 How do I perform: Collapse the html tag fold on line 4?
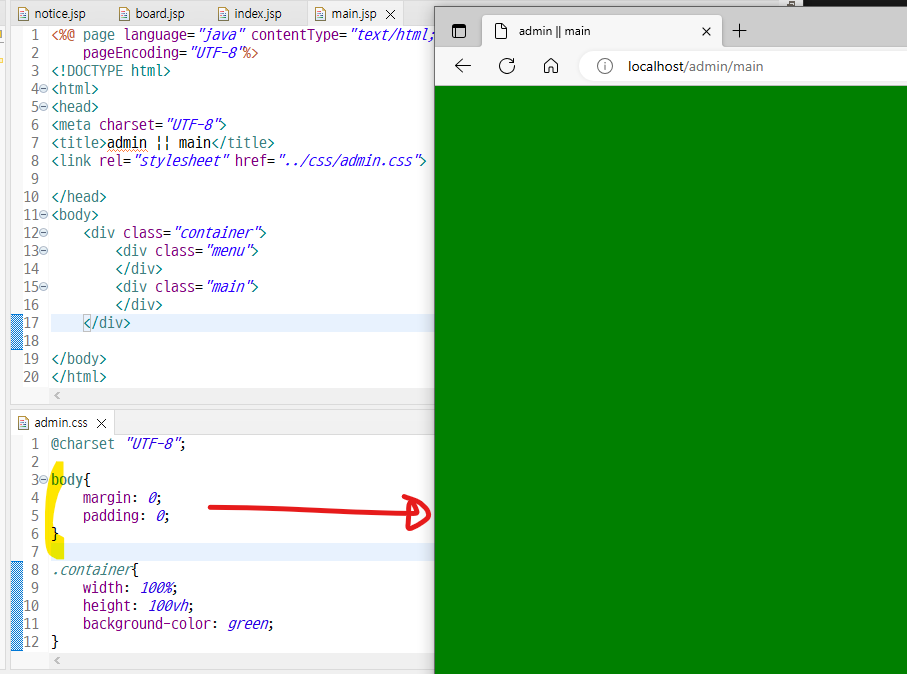[43, 89]
